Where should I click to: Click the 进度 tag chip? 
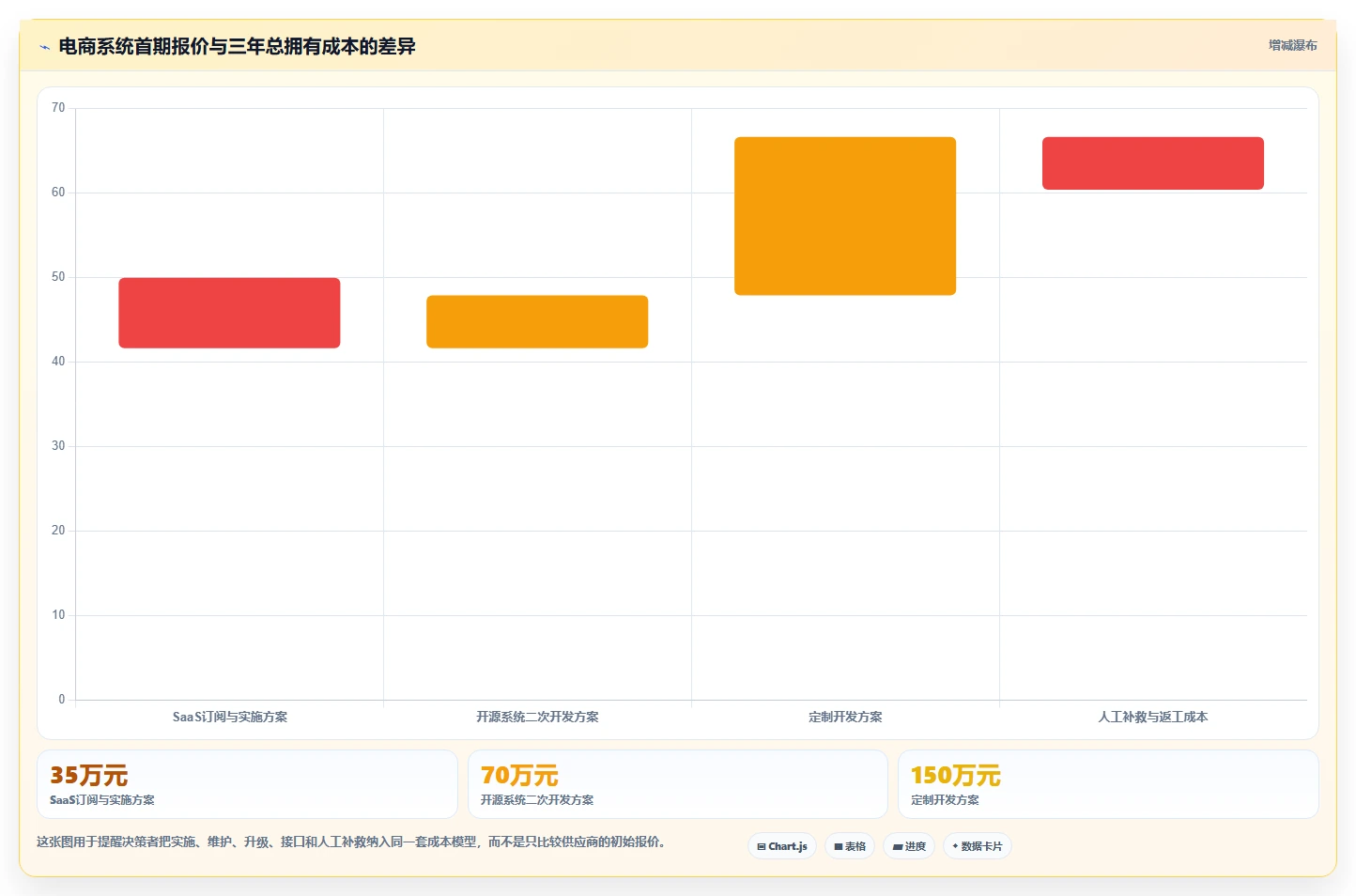coord(909,846)
